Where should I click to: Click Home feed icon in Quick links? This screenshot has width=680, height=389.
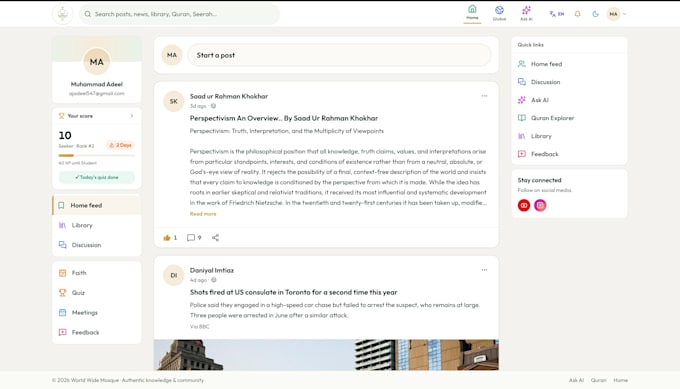click(x=521, y=64)
